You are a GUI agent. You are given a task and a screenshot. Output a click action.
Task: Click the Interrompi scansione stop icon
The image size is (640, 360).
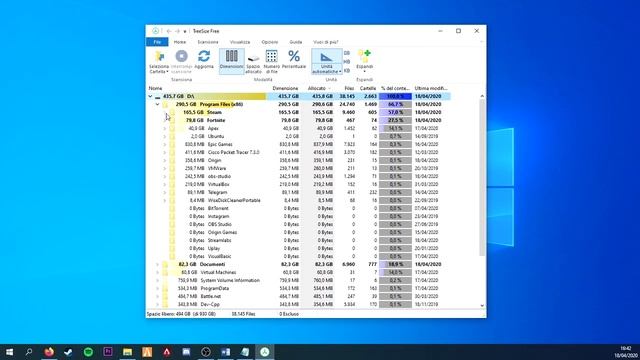(181, 56)
